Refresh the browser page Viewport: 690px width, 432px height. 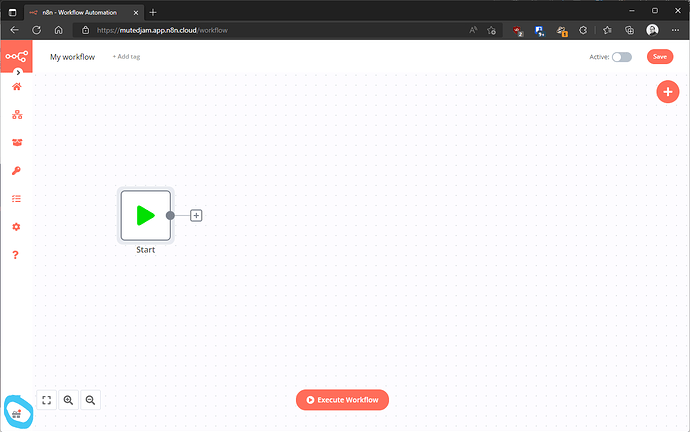[x=37, y=30]
